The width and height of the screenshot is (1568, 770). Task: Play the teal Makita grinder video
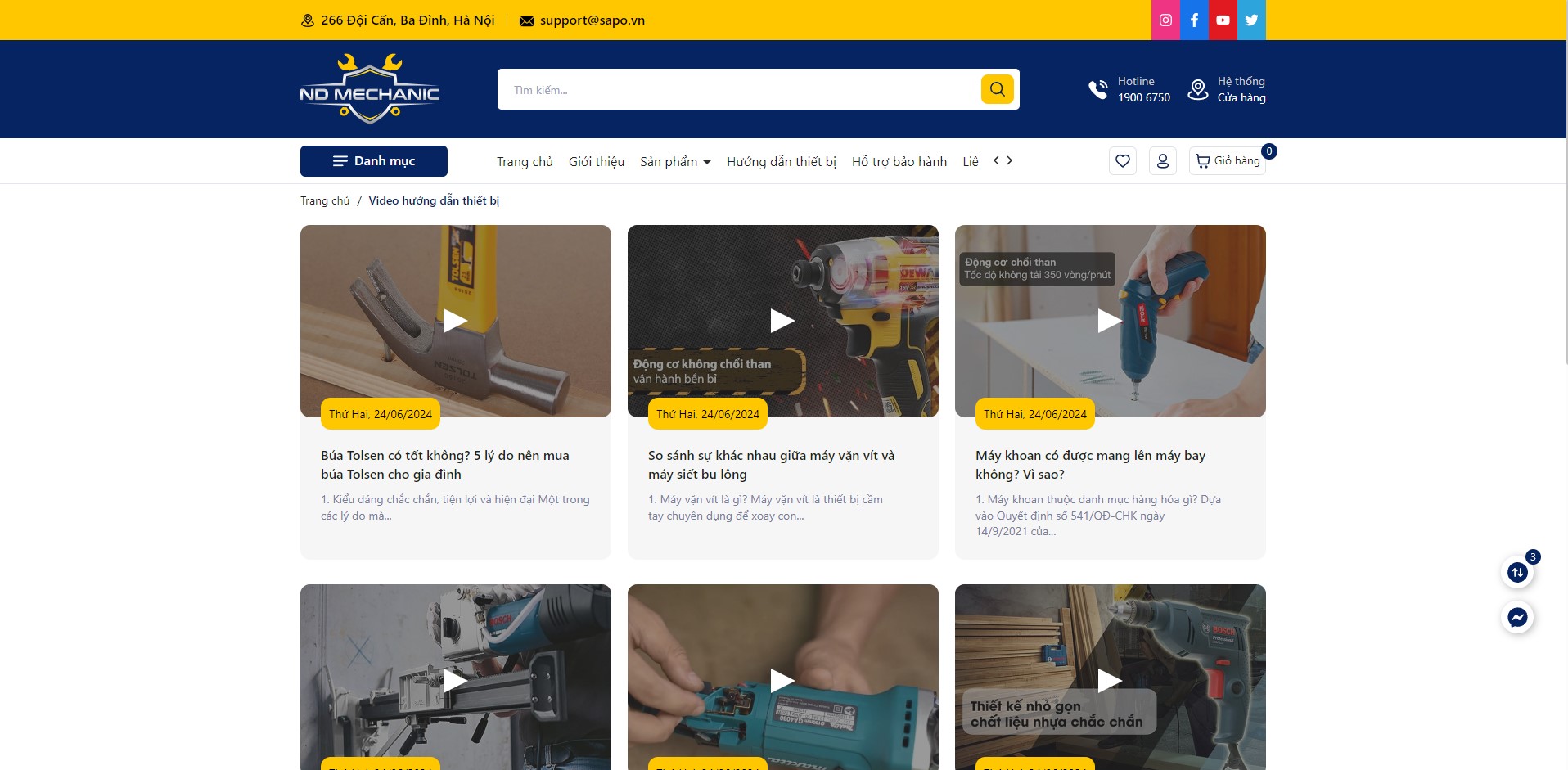click(x=782, y=680)
